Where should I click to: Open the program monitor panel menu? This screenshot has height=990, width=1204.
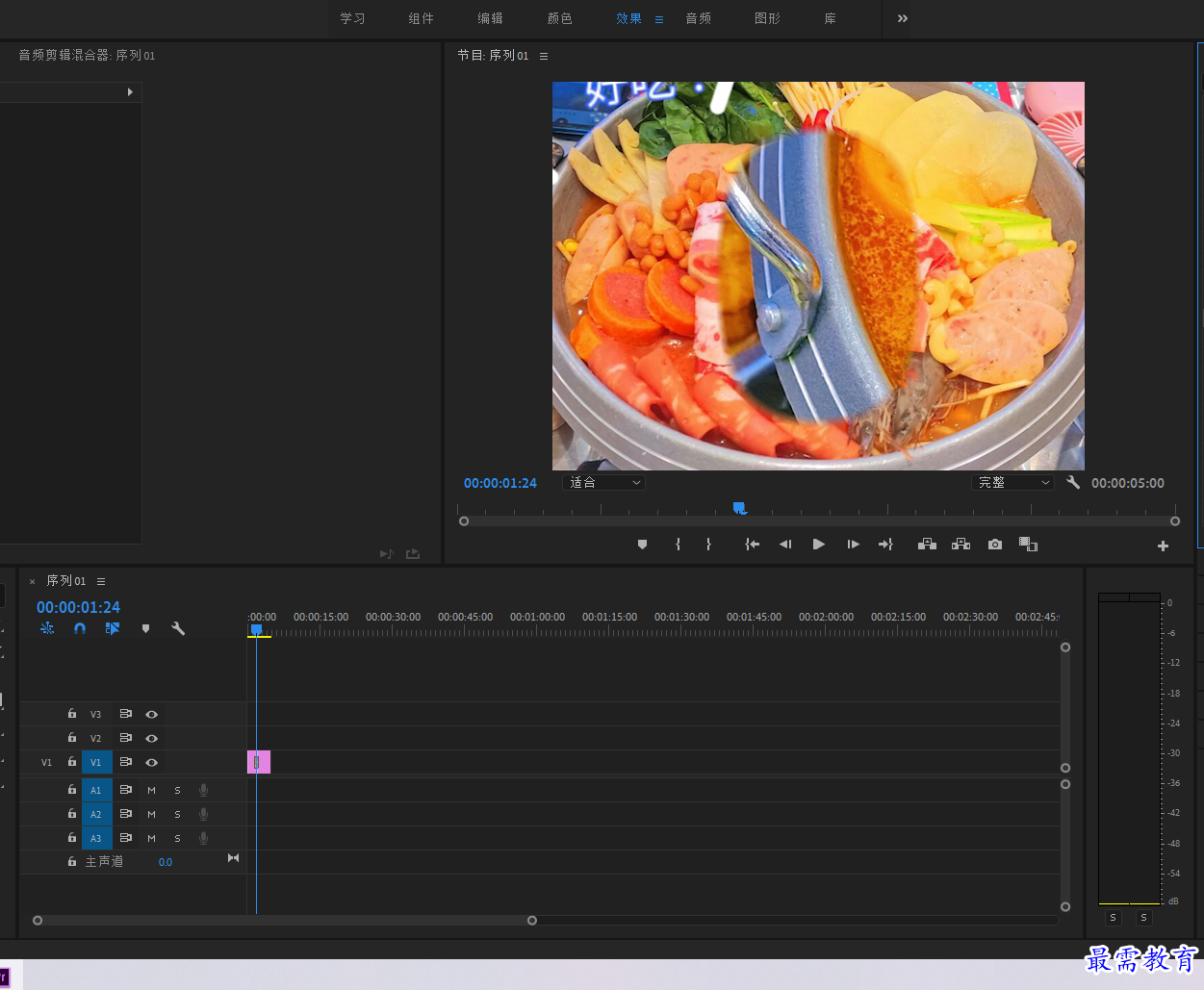coord(544,56)
